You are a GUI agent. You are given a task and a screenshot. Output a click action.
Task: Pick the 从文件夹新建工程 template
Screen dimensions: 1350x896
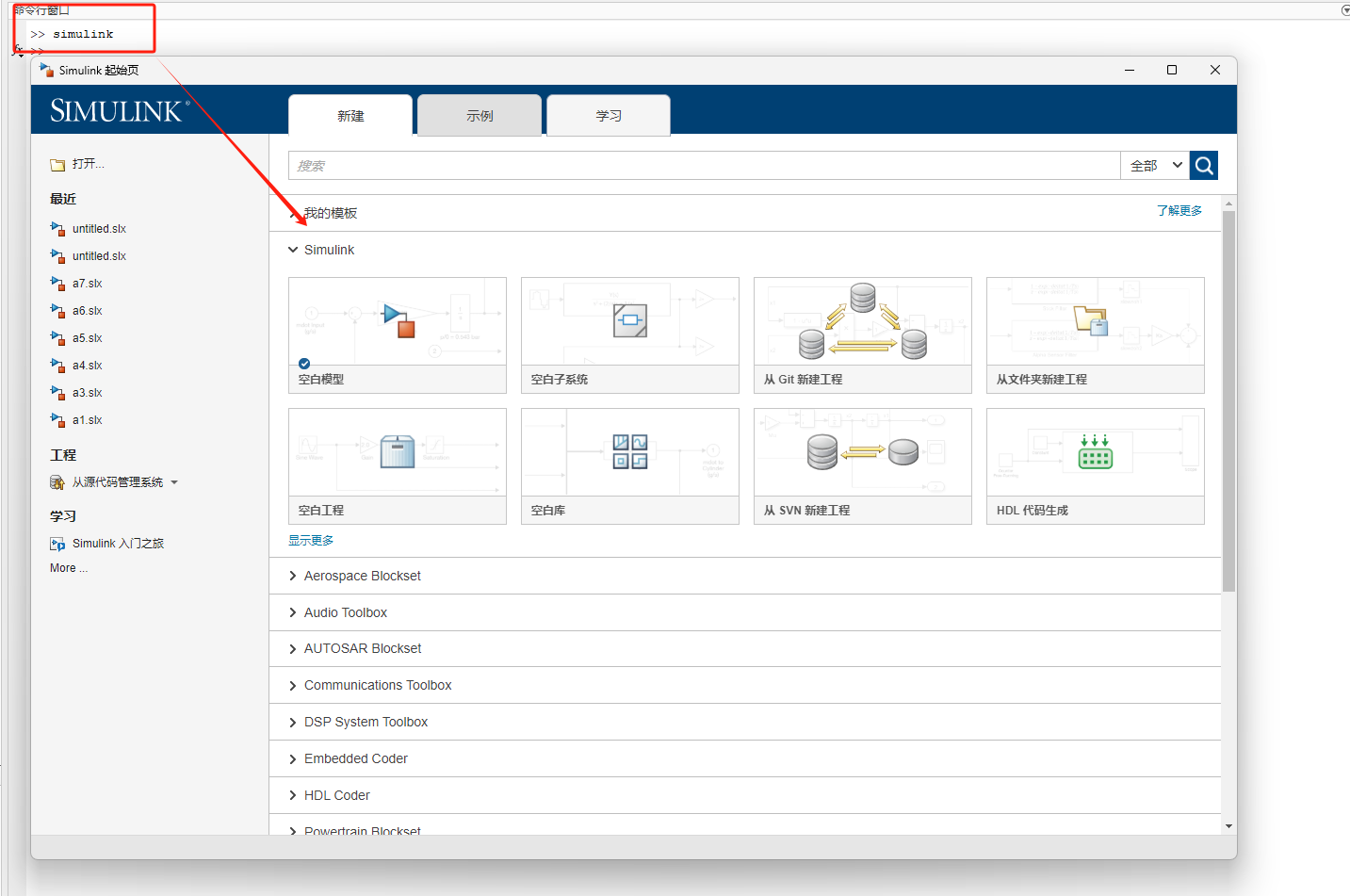pos(1095,335)
